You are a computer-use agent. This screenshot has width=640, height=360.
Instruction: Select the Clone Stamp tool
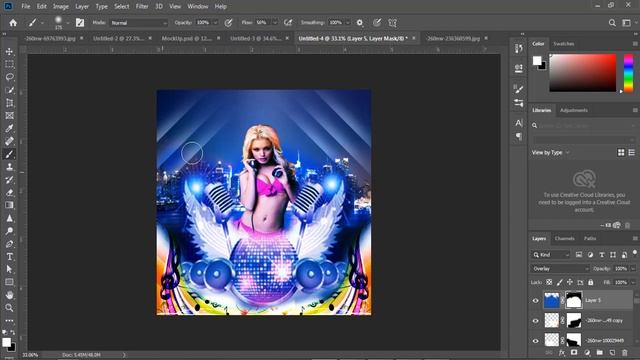[x=9, y=167]
